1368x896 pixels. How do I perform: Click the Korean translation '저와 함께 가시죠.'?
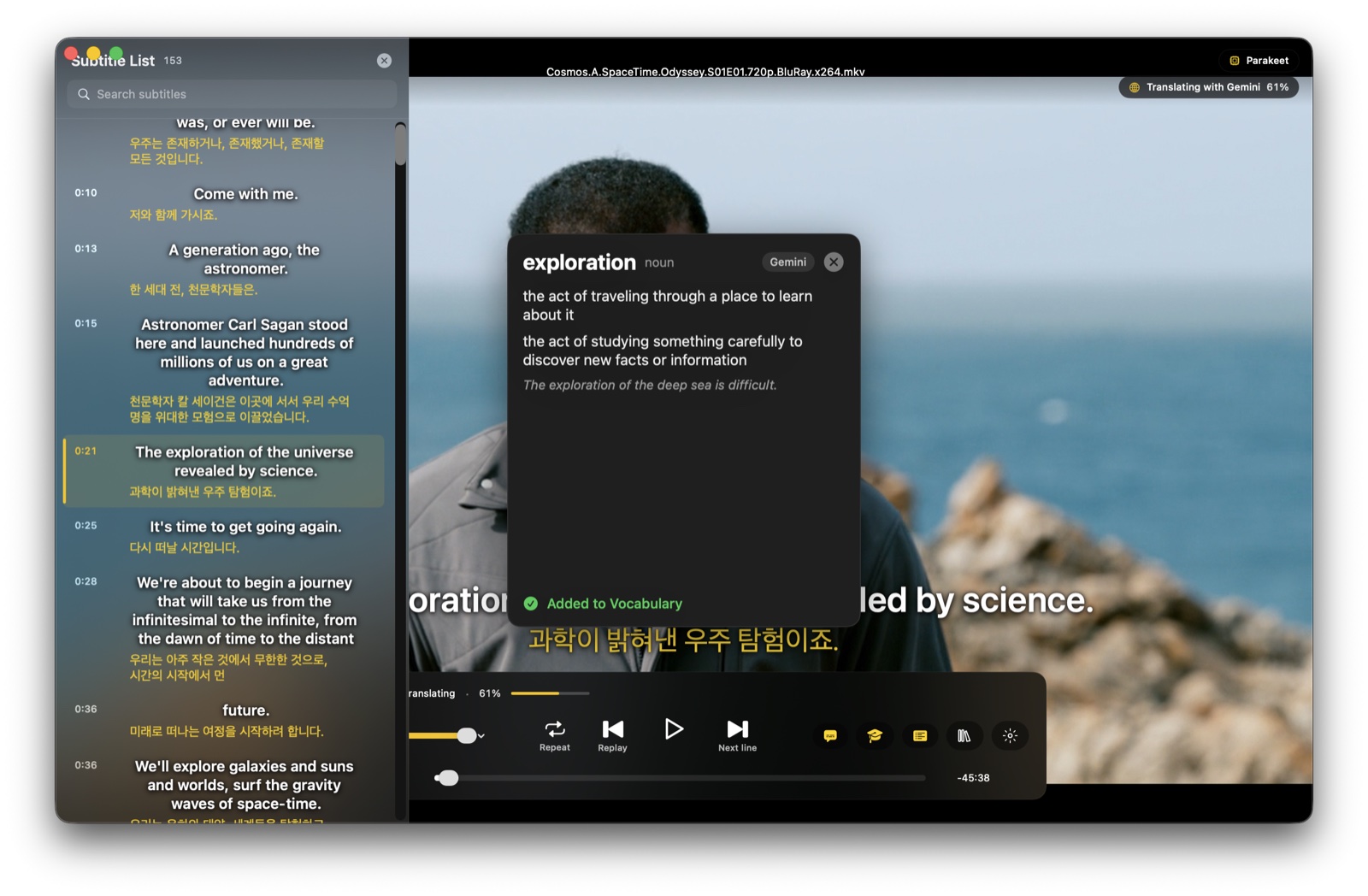click(174, 215)
